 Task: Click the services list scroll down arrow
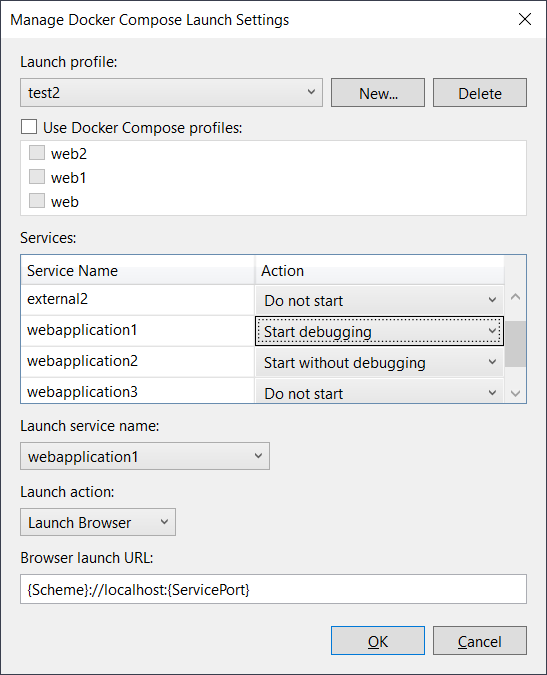point(515,393)
